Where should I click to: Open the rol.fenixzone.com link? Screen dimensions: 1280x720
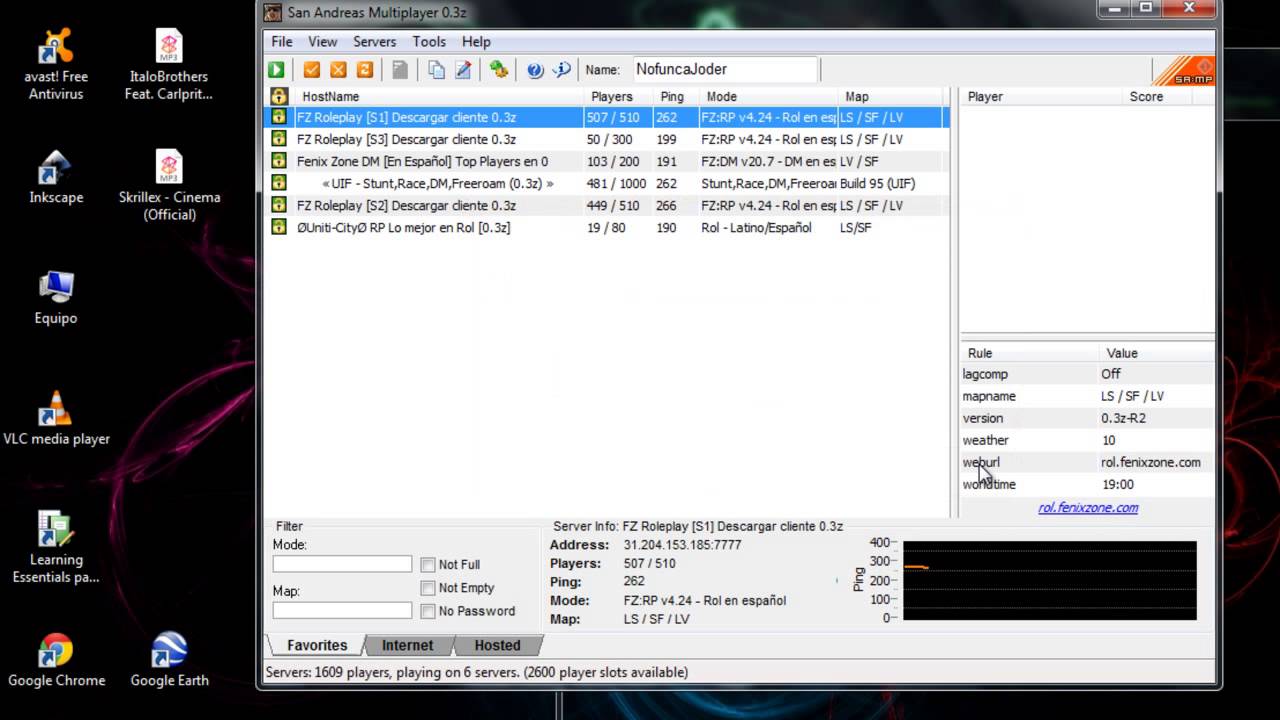[x=1088, y=508]
